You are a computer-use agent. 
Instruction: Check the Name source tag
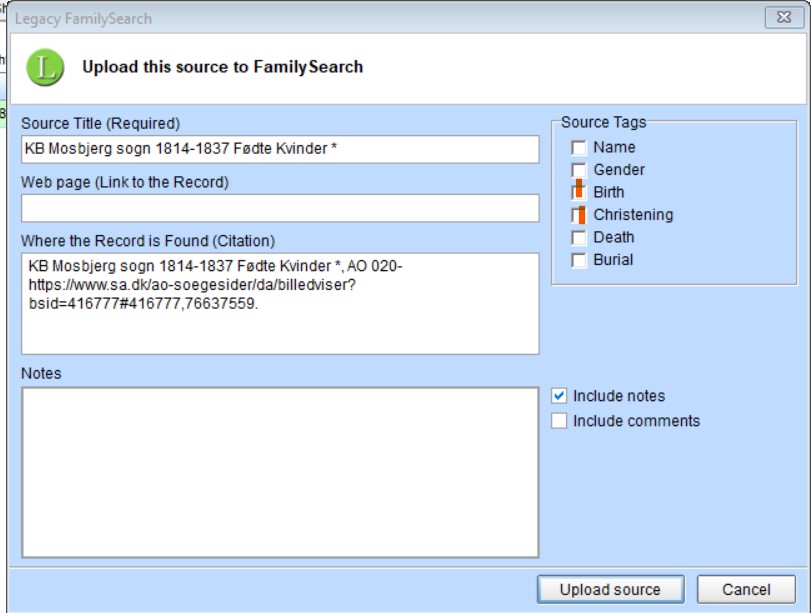click(579, 148)
